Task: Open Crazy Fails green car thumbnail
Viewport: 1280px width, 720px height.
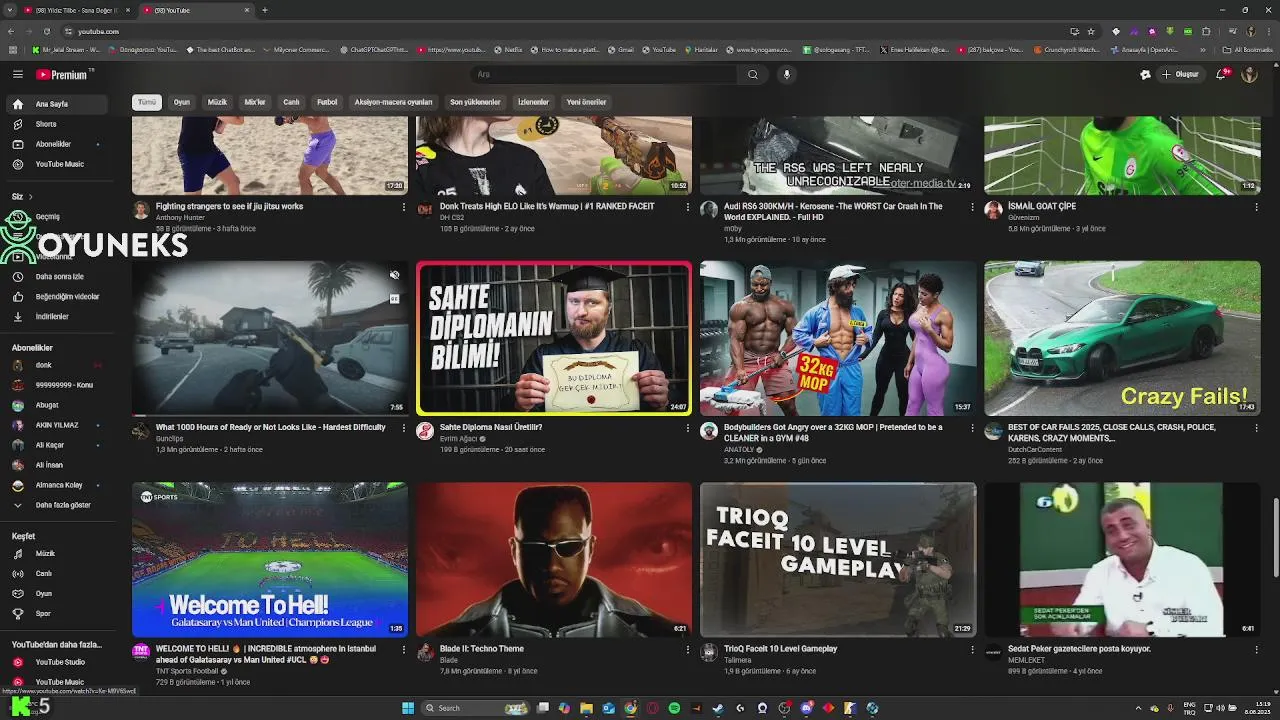Action: (x=1122, y=338)
